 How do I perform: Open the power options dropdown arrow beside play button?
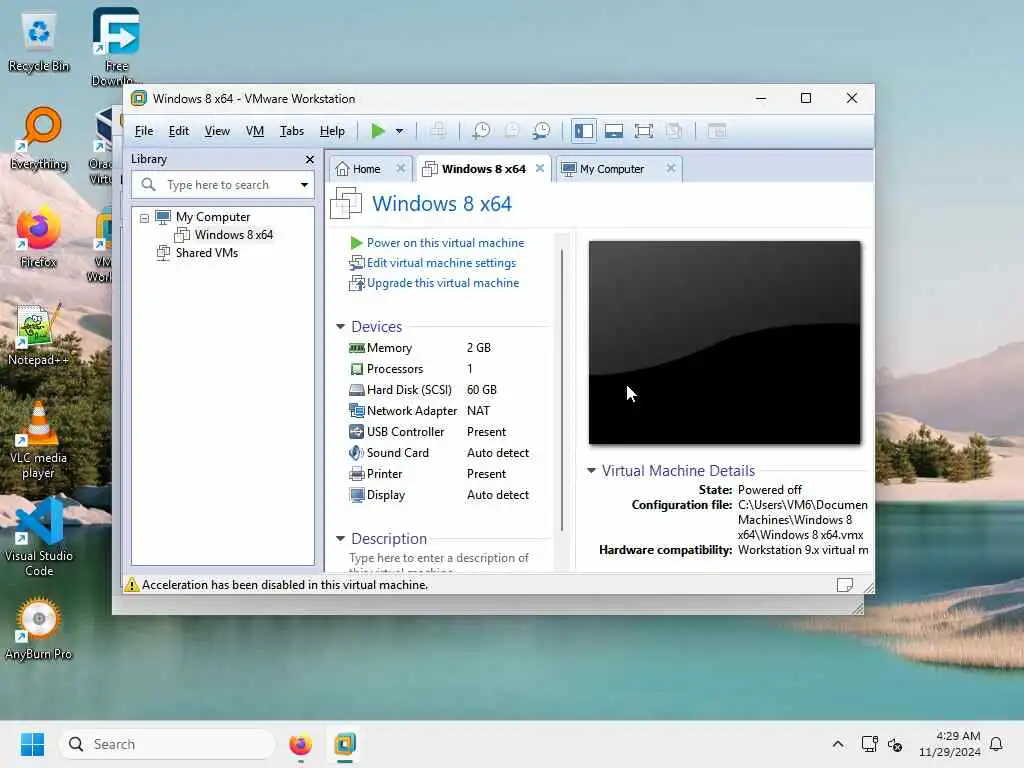point(400,131)
